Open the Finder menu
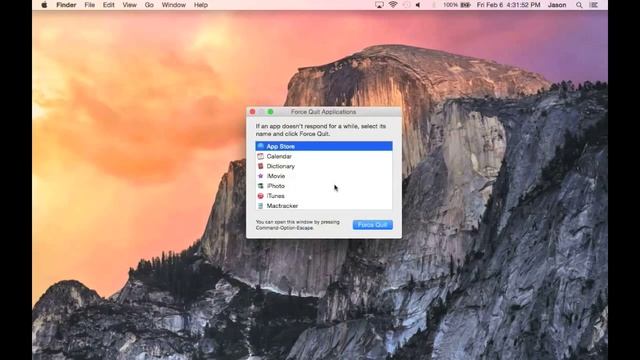The height and width of the screenshot is (360, 640). 66,5
